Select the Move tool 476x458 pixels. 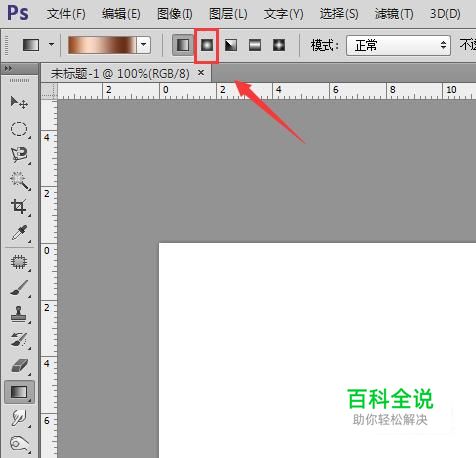tap(19, 102)
